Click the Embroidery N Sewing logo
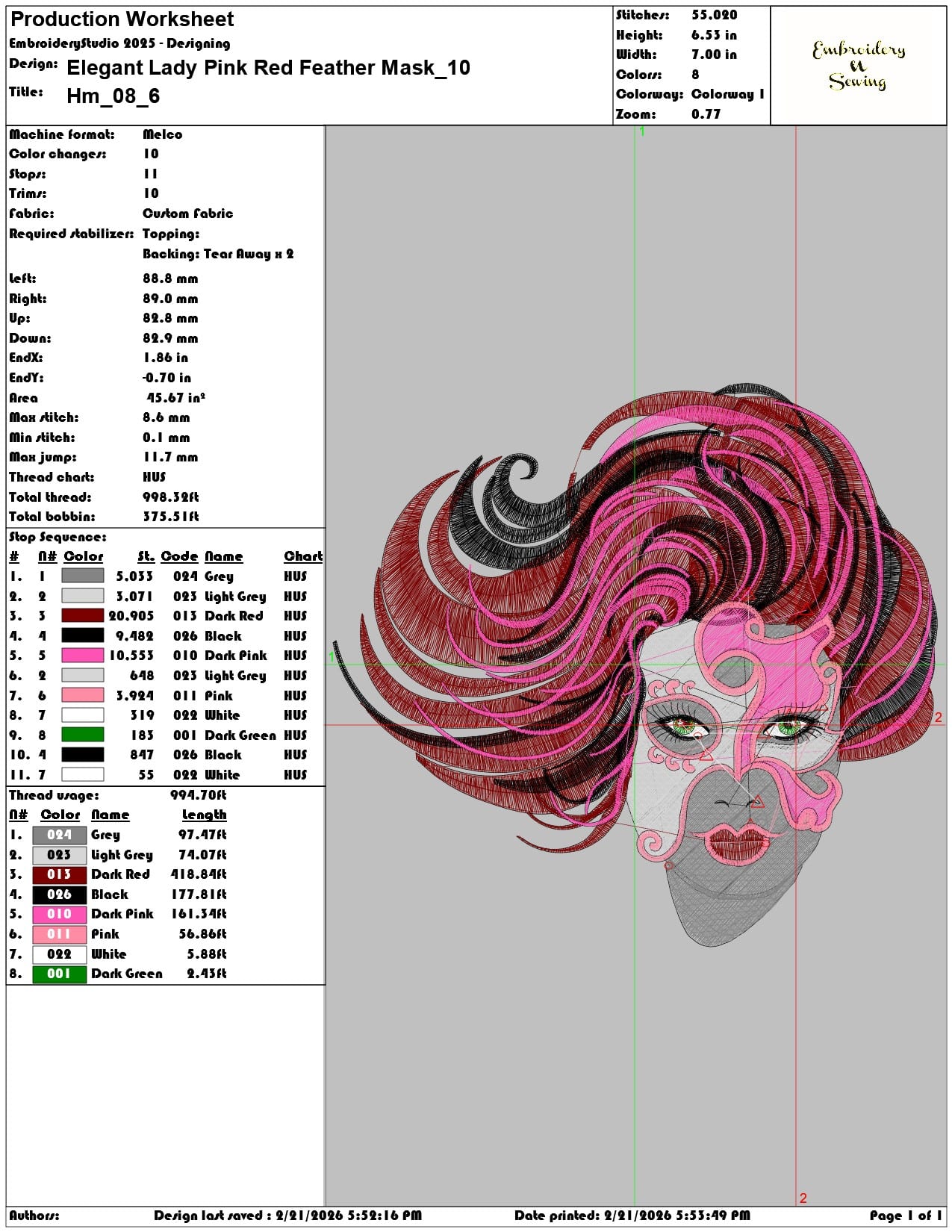 click(859, 66)
